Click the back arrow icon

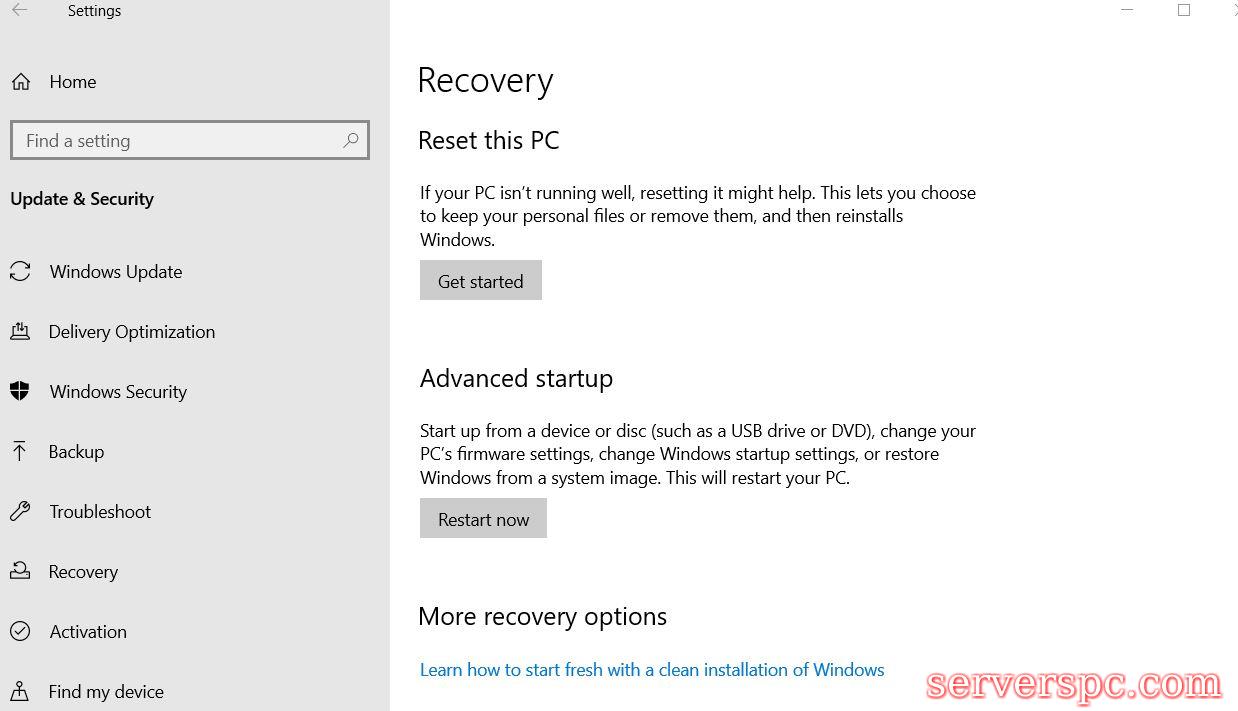click(20, 11)
